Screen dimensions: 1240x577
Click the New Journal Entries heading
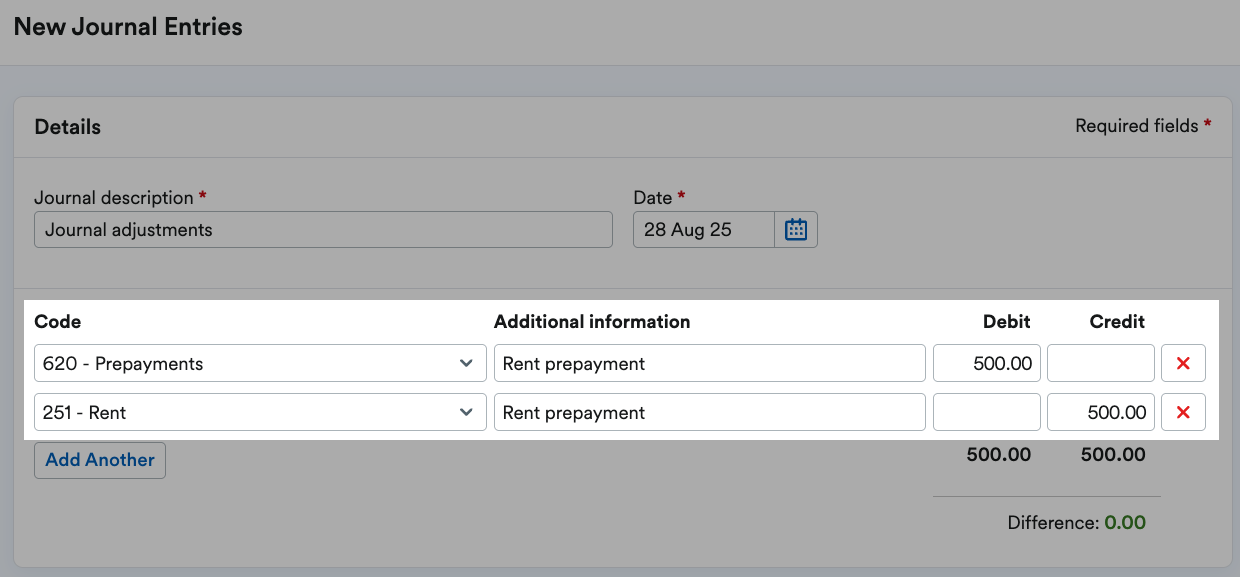coord(128,27)
